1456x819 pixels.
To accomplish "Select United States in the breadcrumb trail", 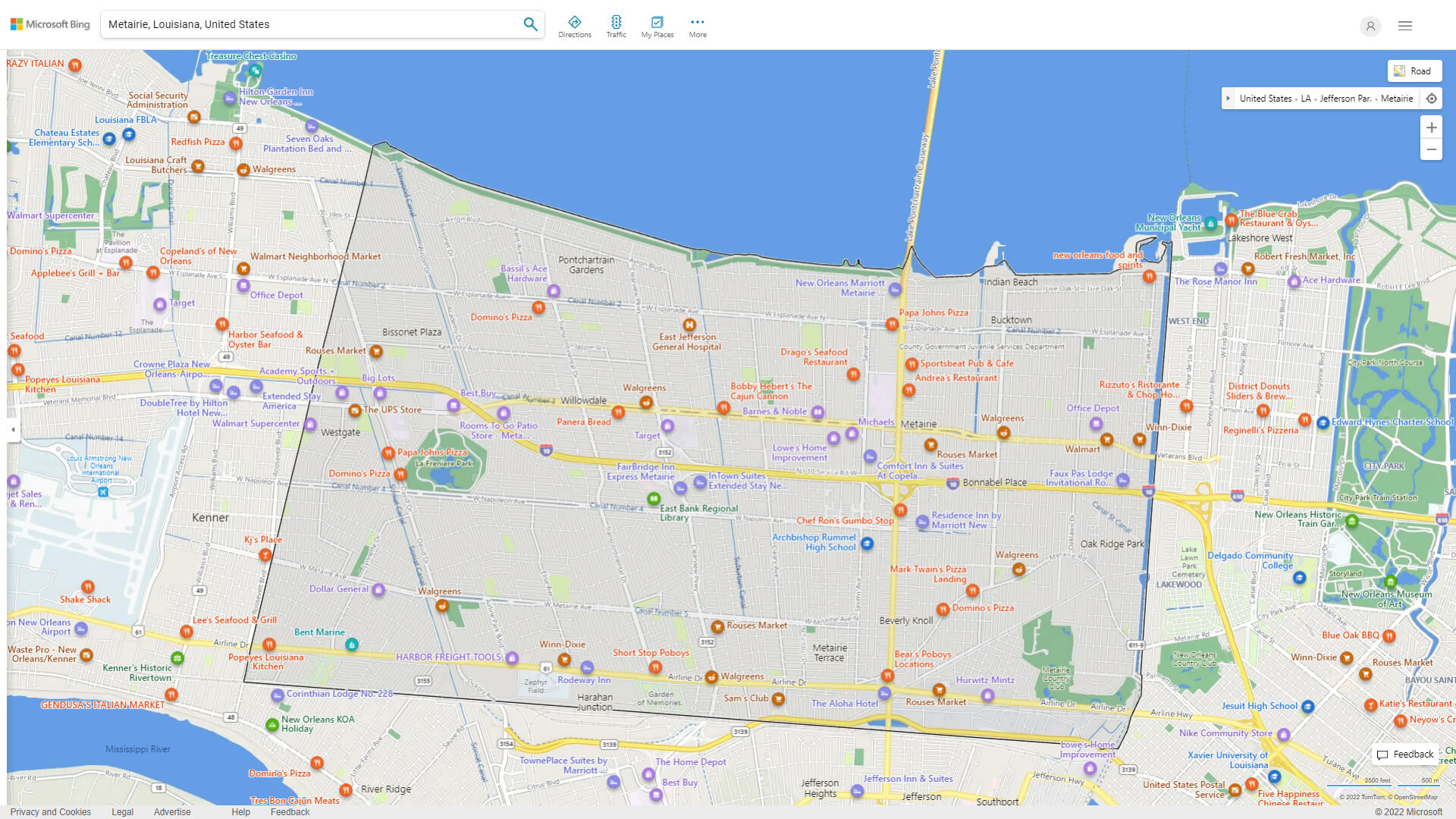I will (x=1265, y=98).
